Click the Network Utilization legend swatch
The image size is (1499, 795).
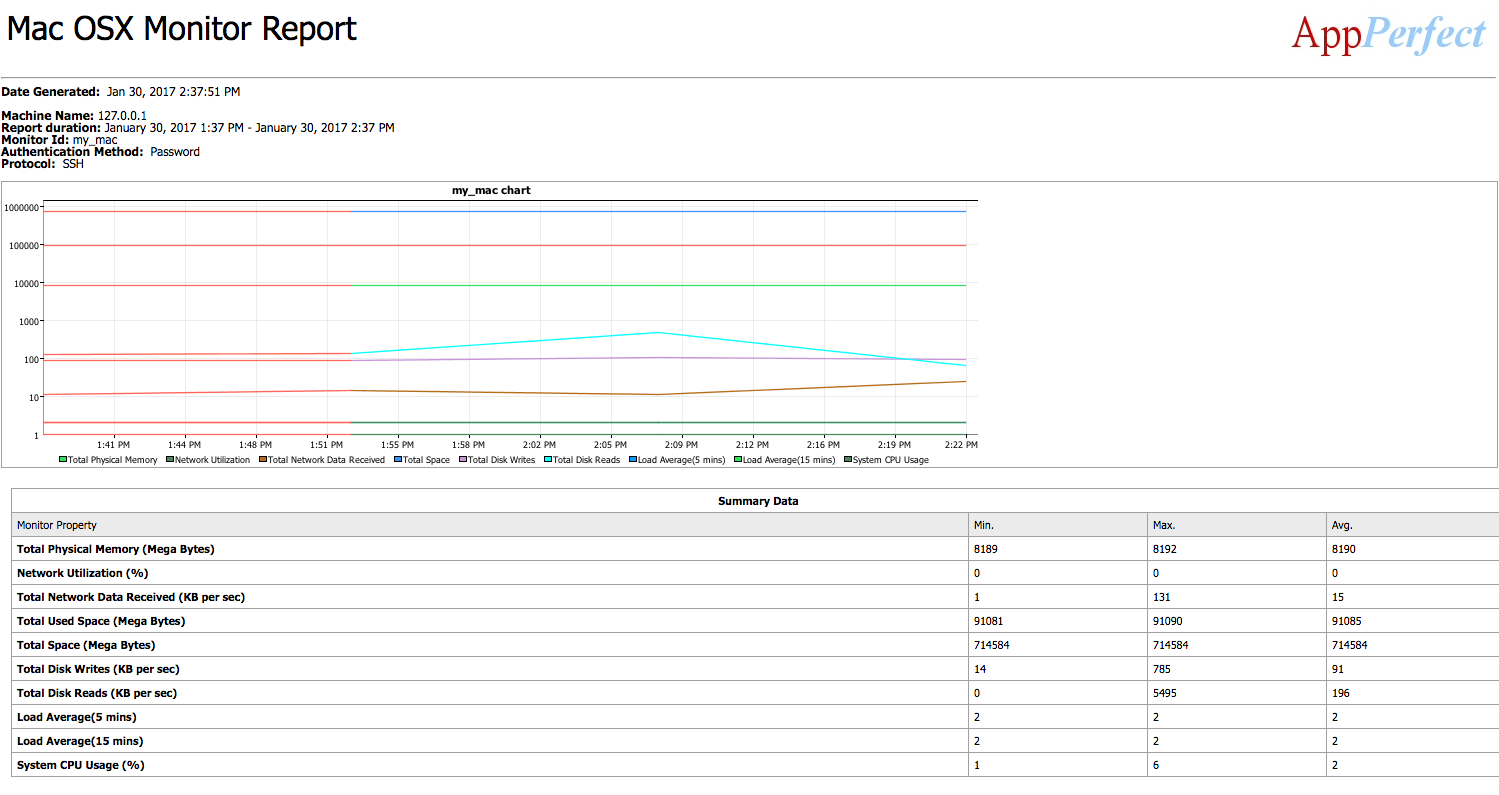(x=170, y=460)
